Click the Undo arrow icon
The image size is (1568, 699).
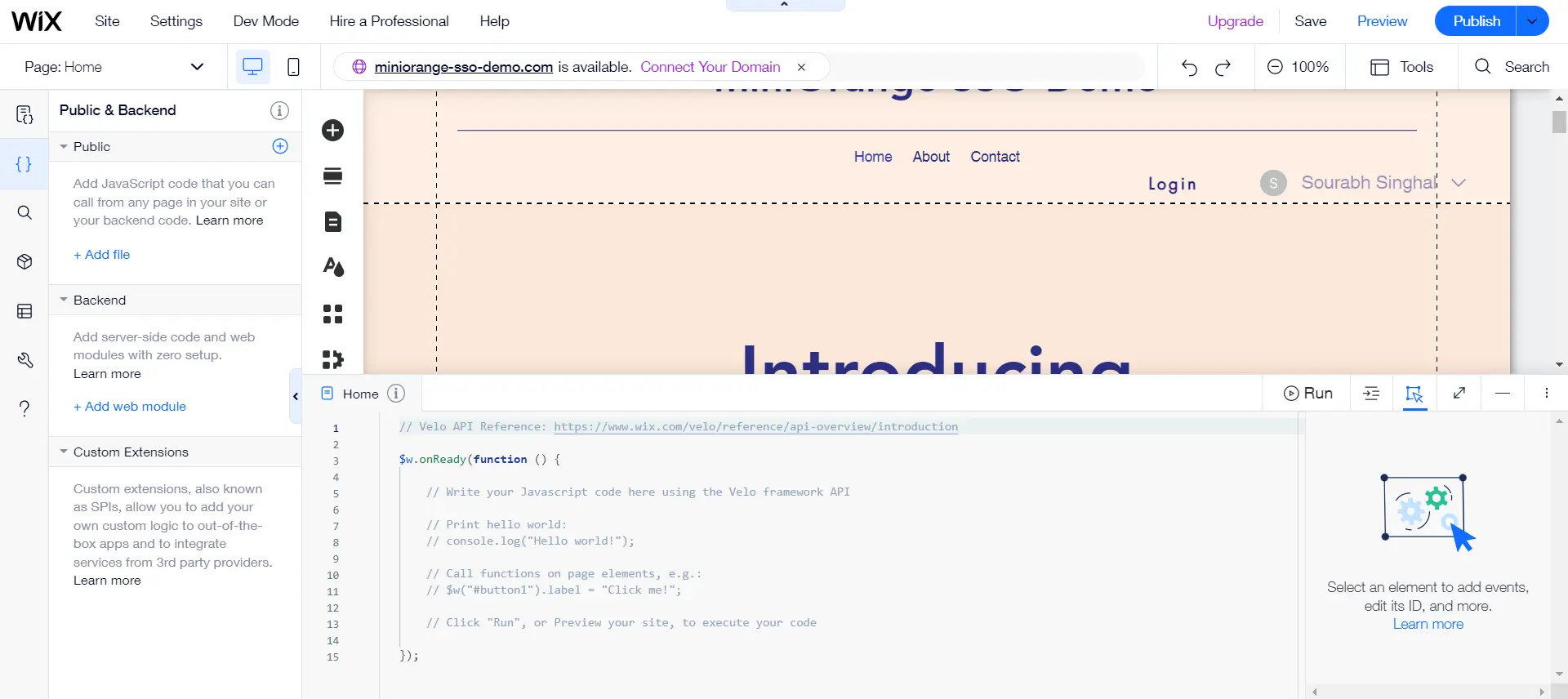coord(1189,67)
